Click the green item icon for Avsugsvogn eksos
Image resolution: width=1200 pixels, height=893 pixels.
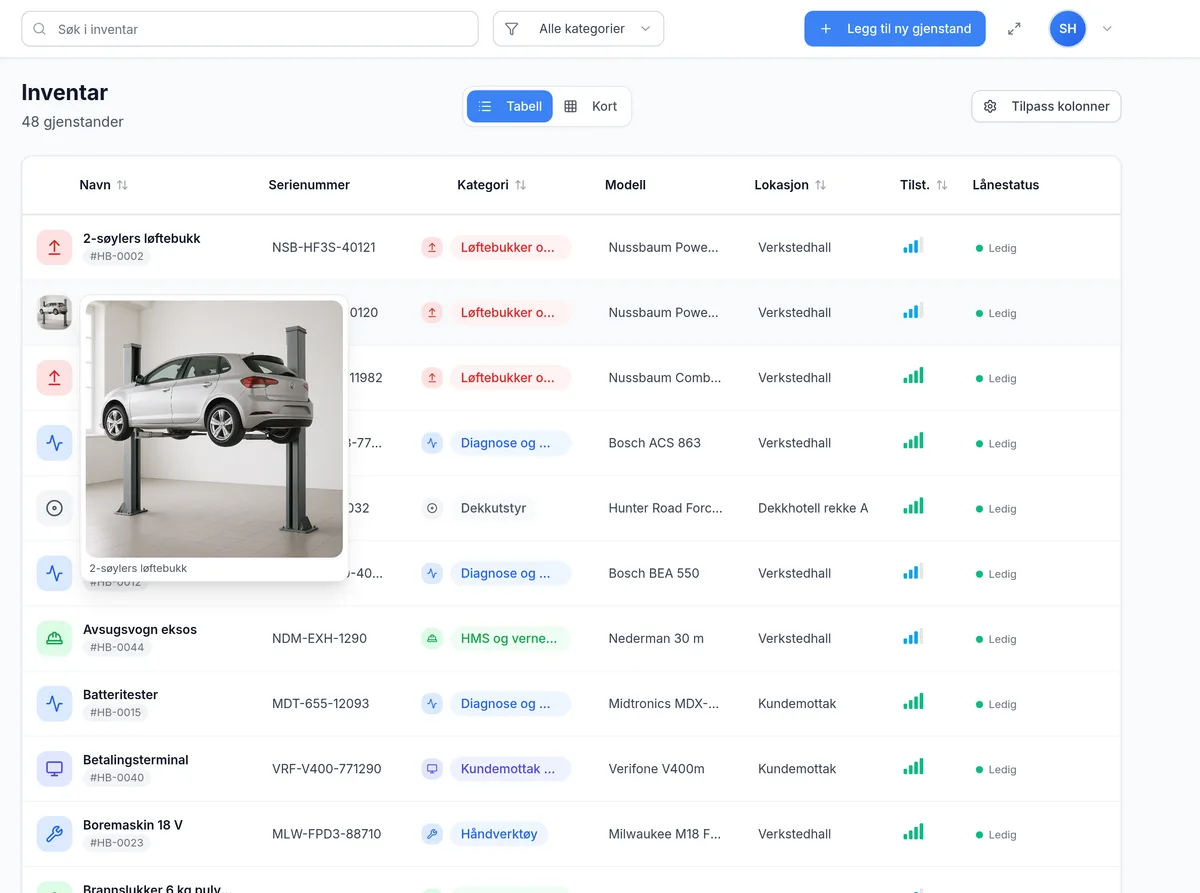coord(54,638)
